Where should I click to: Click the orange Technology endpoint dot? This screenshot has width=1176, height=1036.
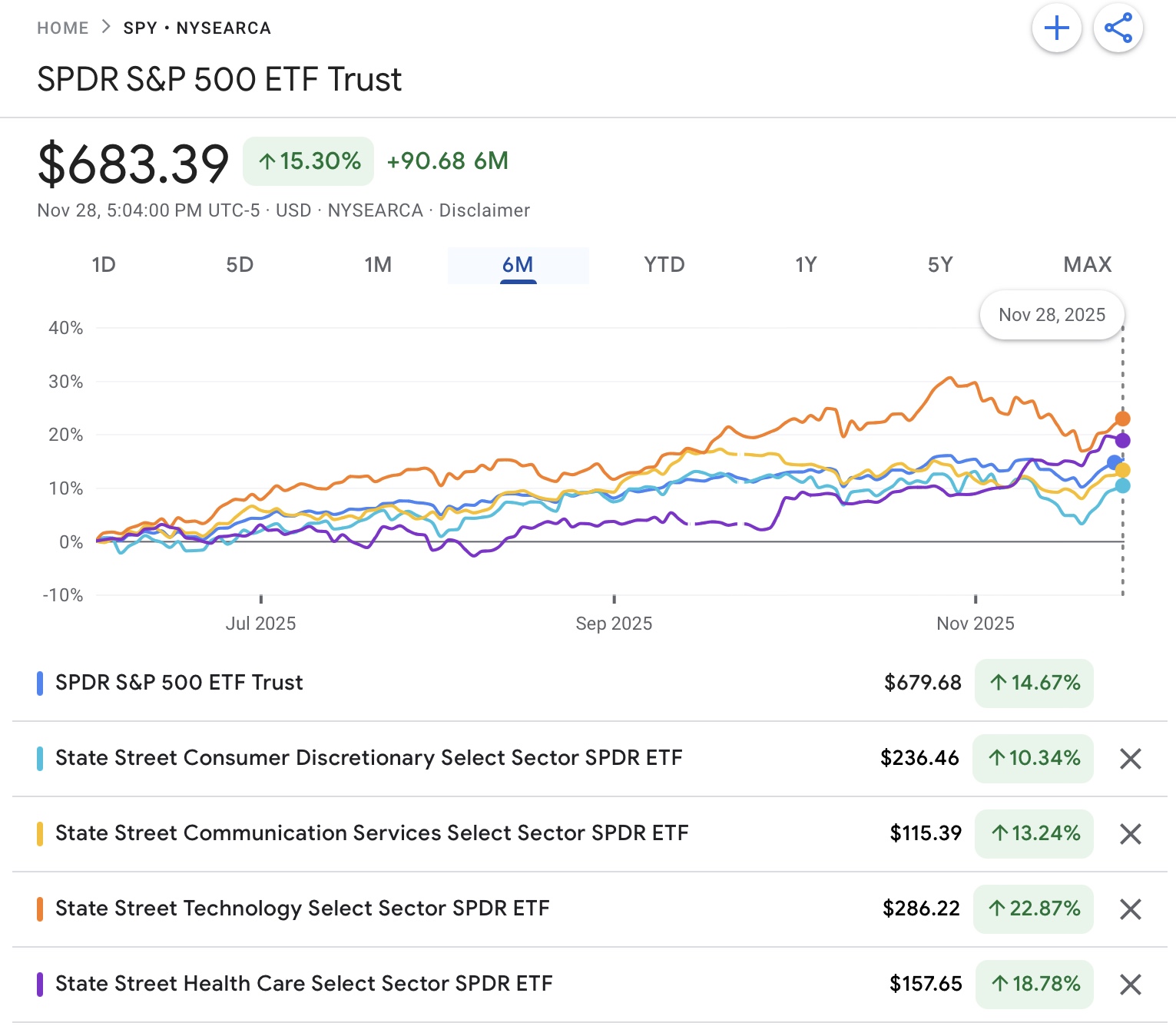(1122, 419)
